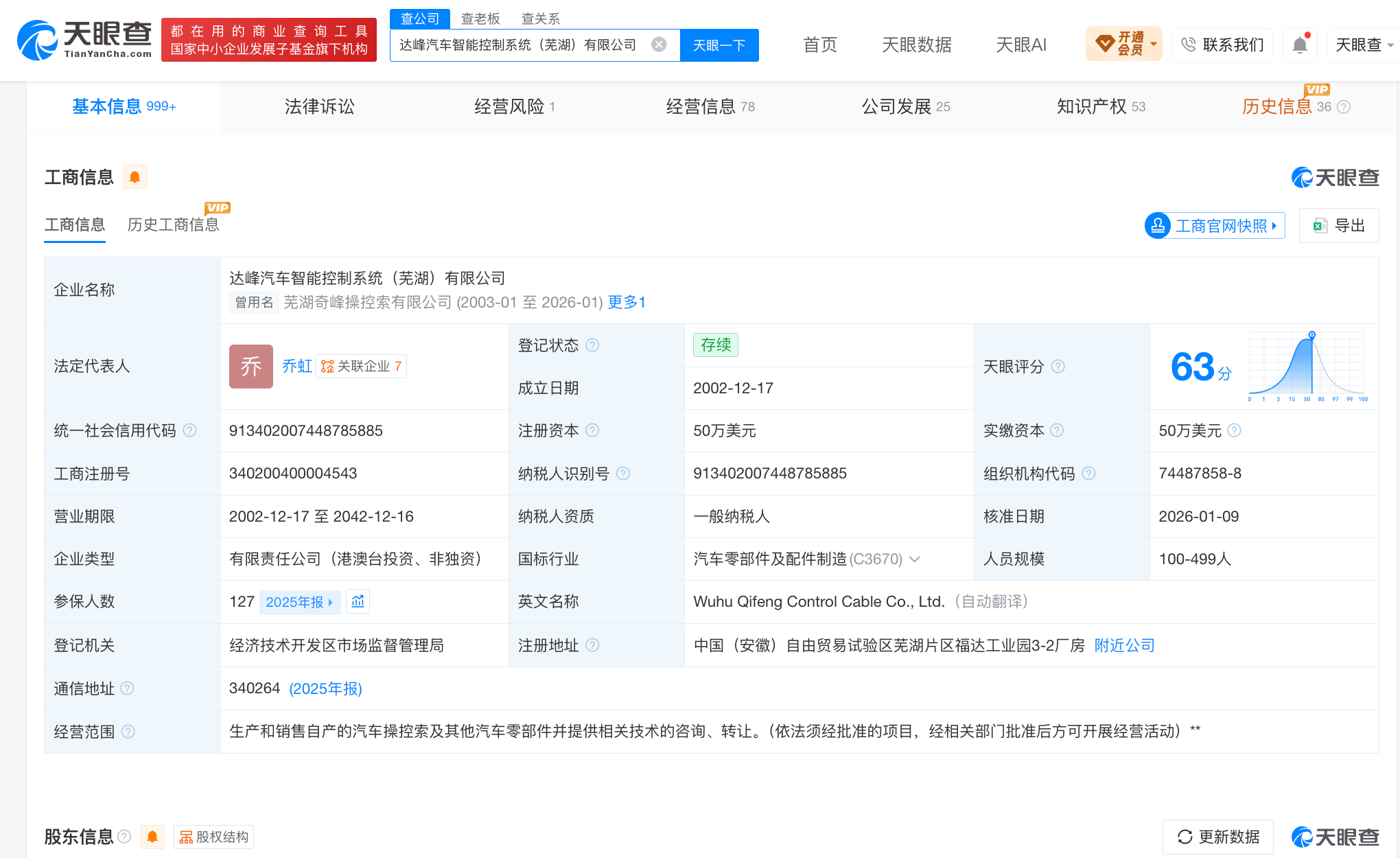Expand 工商官网快照 snapshot button
Image resolution: width=1400 pixels, height=858 pixels.
1215,226
